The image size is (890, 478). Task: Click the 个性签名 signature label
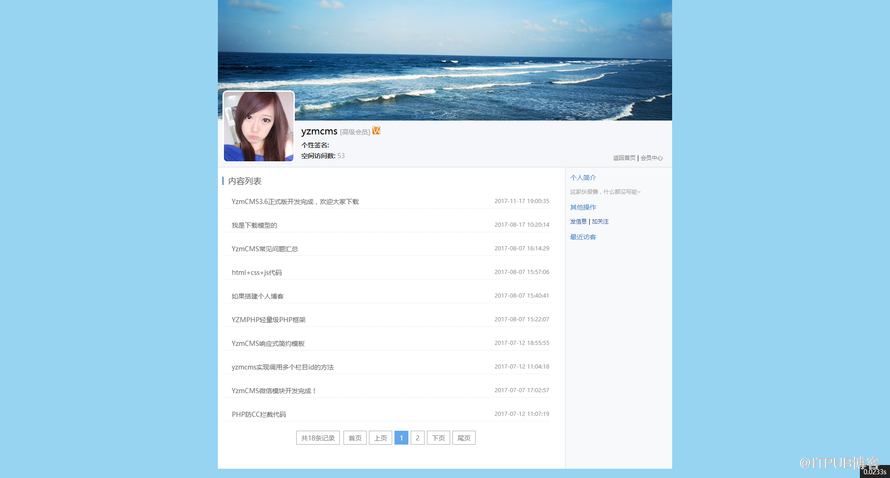(x=315, y=145)
